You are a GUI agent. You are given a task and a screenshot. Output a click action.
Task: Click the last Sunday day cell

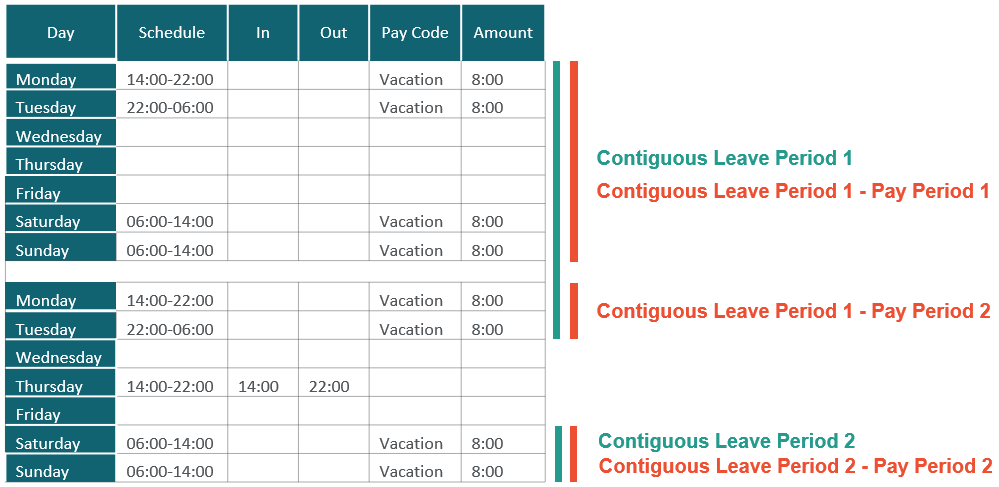[61, 471]
